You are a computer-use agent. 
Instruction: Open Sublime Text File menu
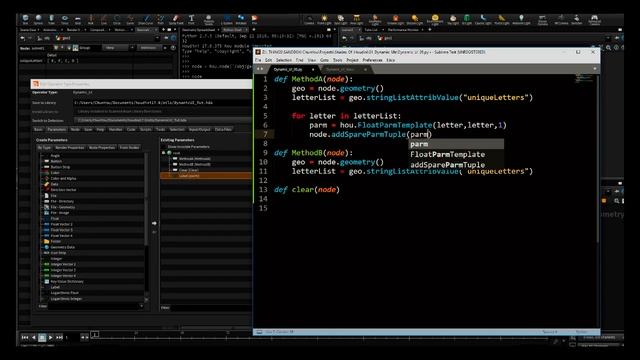pyautogui.click(x=258, y=60)
